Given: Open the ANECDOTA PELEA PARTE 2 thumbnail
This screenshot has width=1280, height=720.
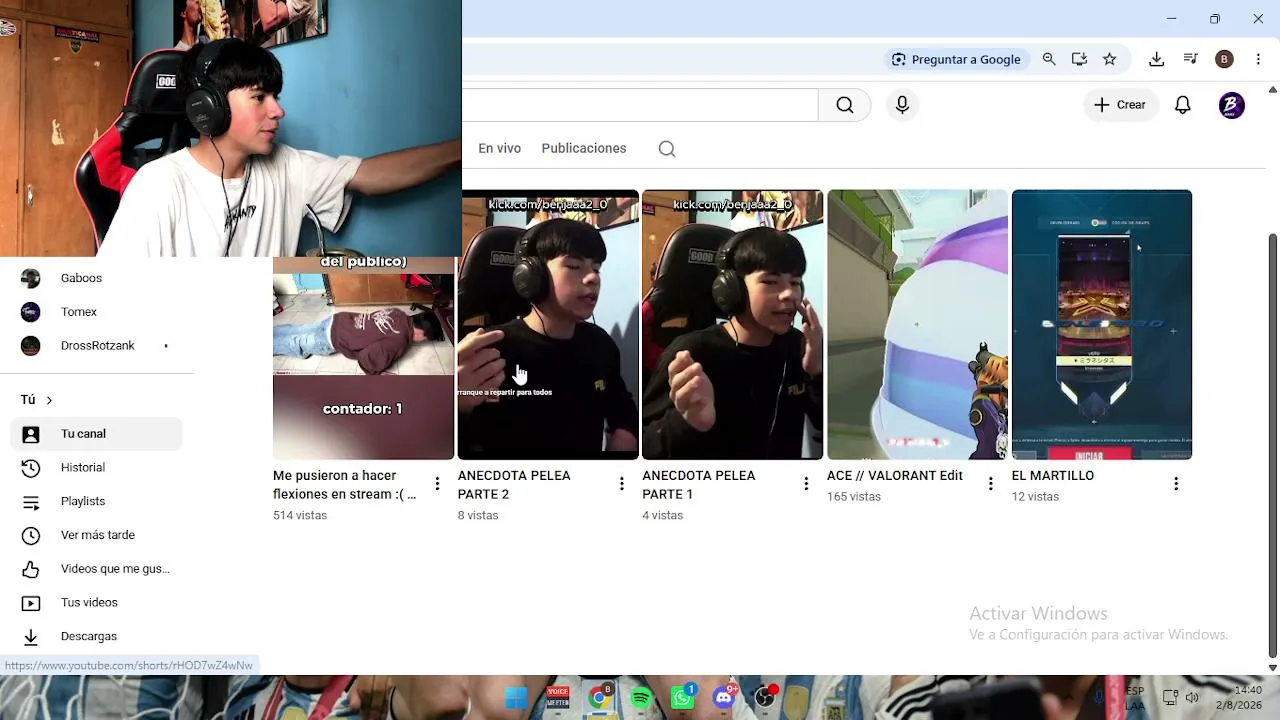Looking at the screenshot, I should coord(548,325).
